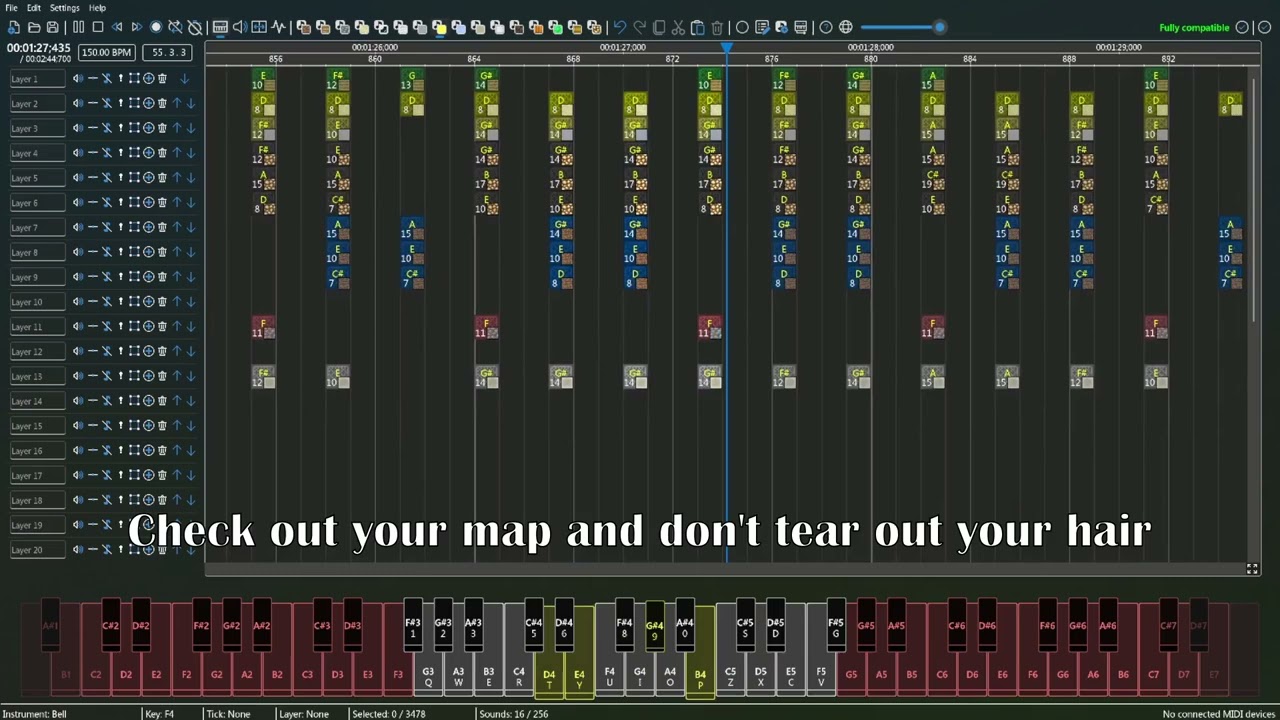Screen dimensions: 1280x720
Task: Select the Banjo instrument icon
Action: click(x=575, y=27)
